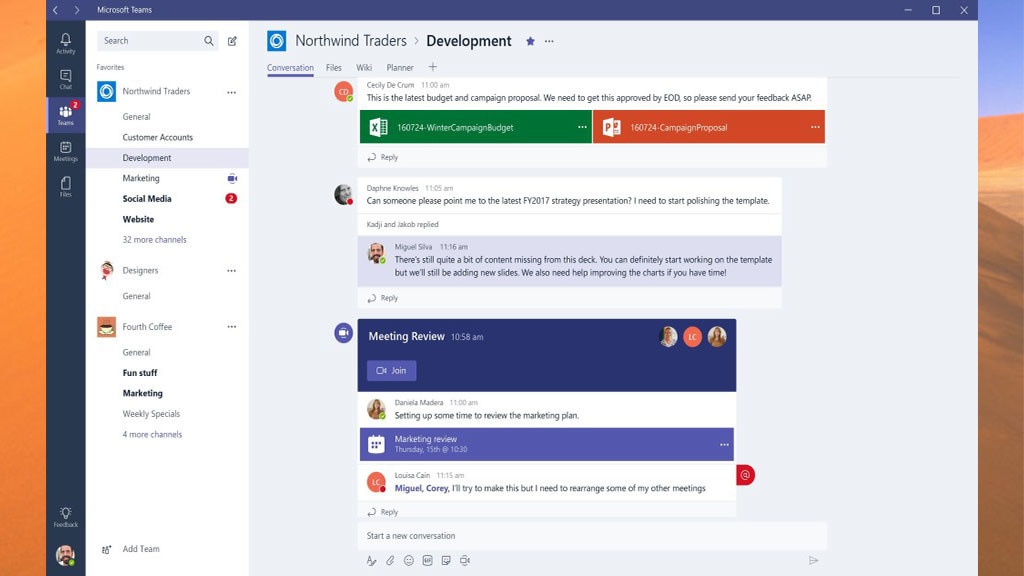Start a new chat with the compose icon
The height and width of the screenshot is (576, 1024).
[232, 41]
